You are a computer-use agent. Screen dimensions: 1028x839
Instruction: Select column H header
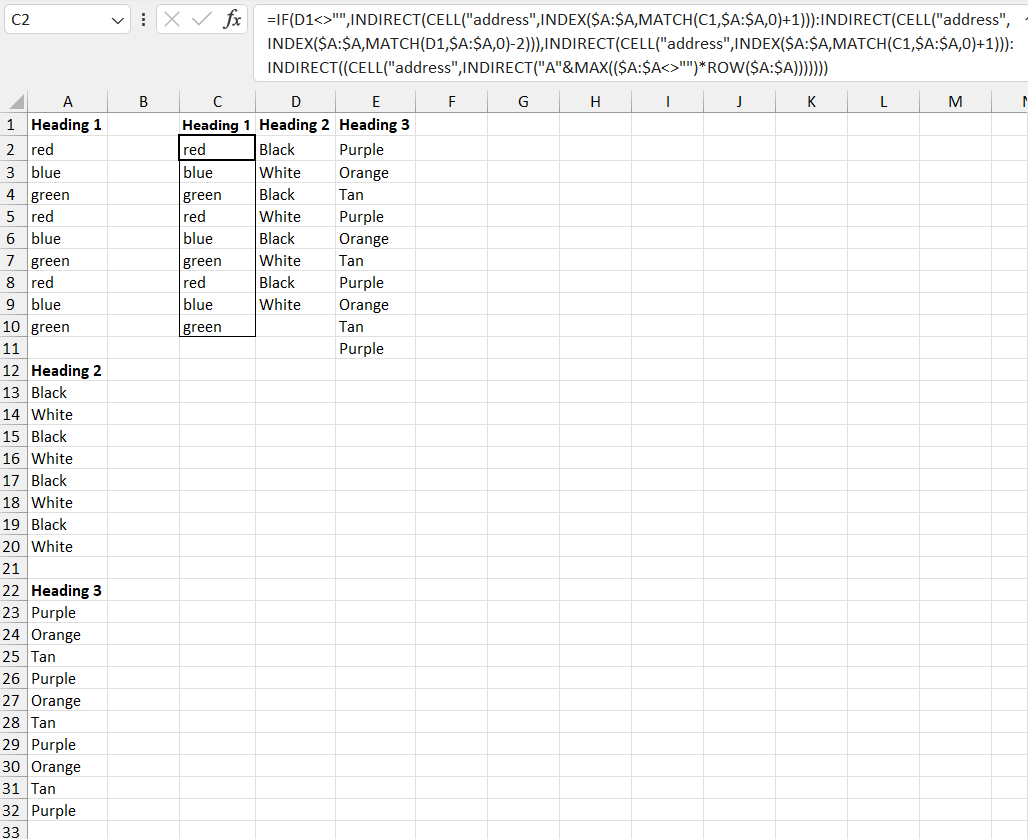pos(595,102)
